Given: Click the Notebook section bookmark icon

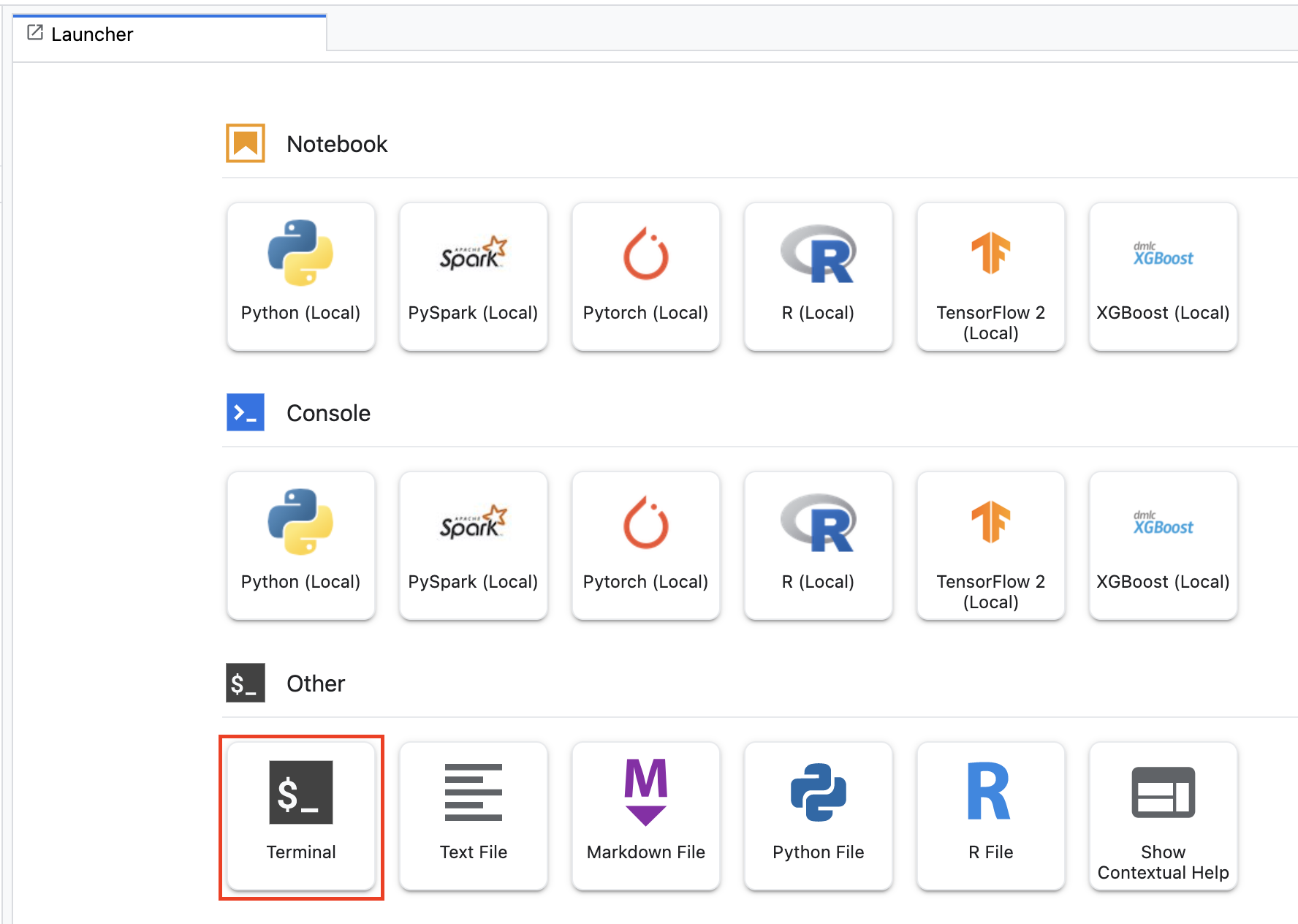Looking at the screenshot, I should 246,143.
